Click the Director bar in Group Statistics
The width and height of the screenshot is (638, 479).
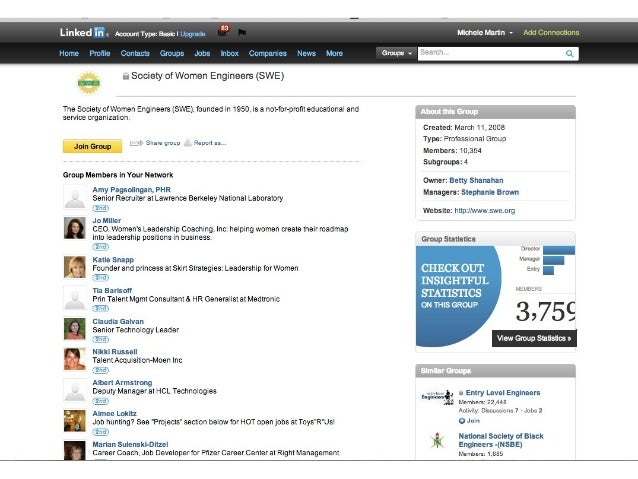point(559,250)
